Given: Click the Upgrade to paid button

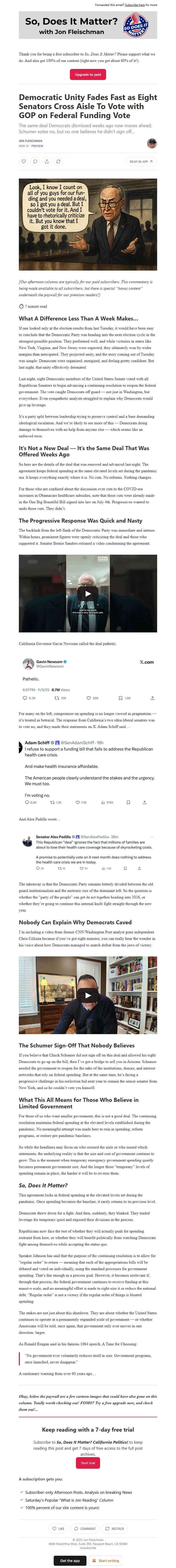Looking at the screenshot, I should pyautogui.click(x=88, y=74).
